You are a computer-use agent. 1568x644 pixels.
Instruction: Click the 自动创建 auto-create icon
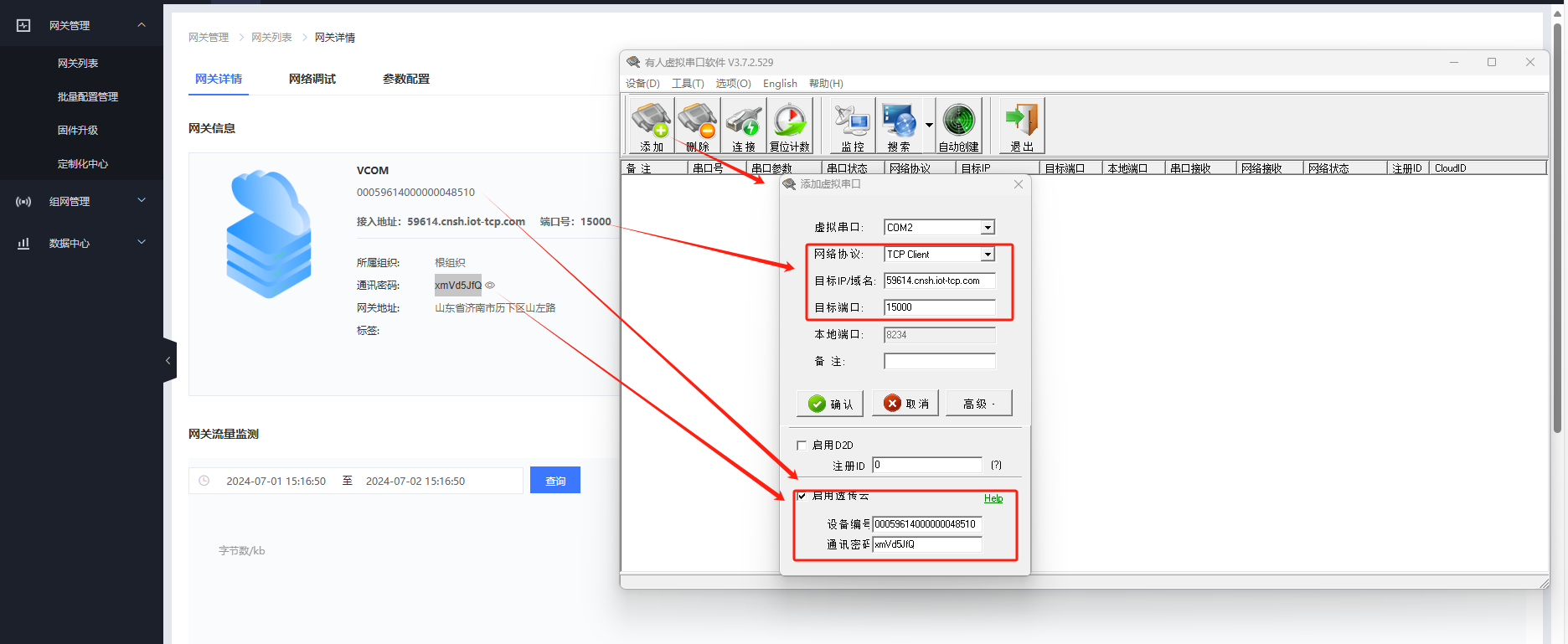click(x=959, y=126)
